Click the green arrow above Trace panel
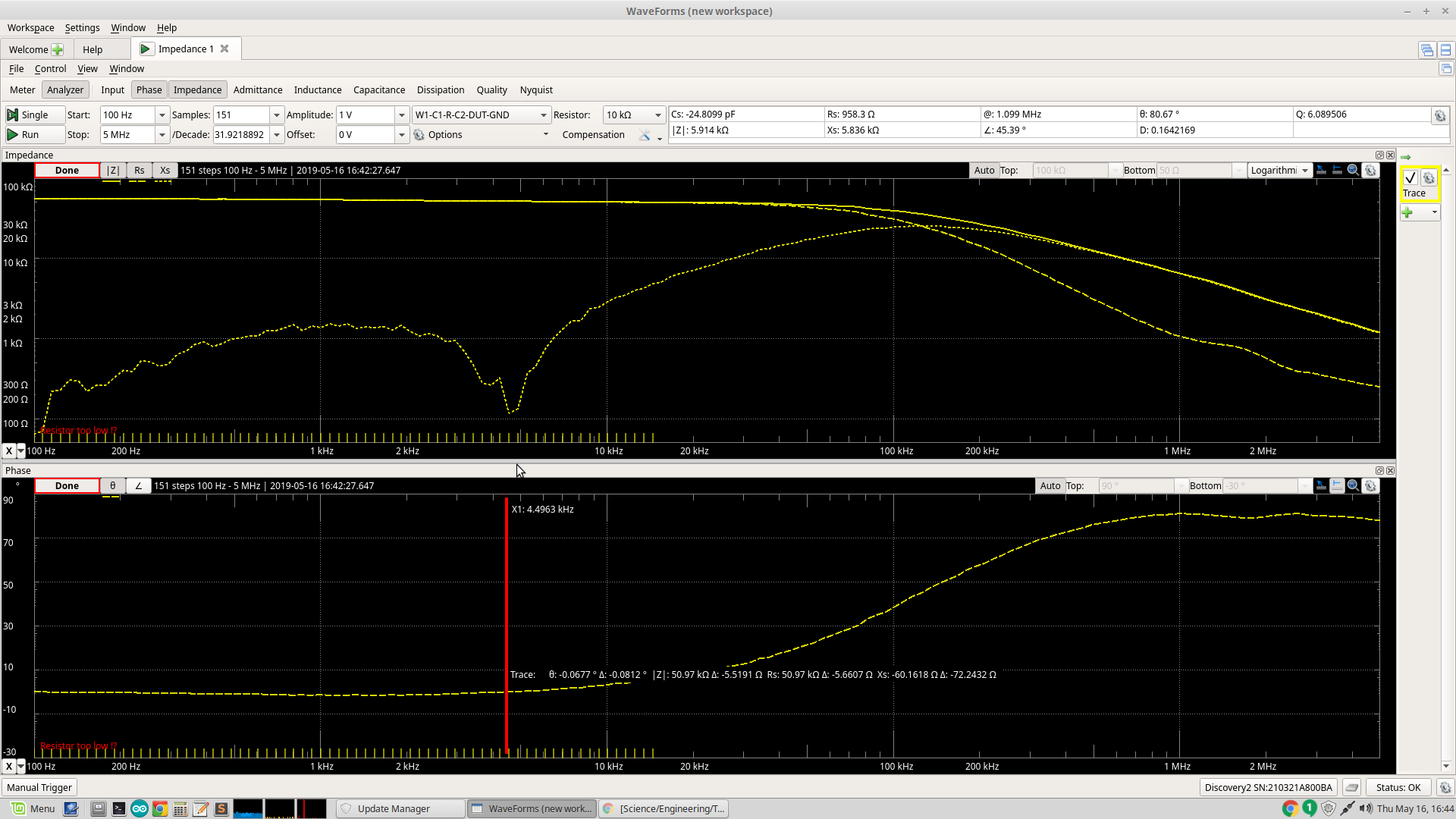 pyautogui.click(x=1405, y=157)
